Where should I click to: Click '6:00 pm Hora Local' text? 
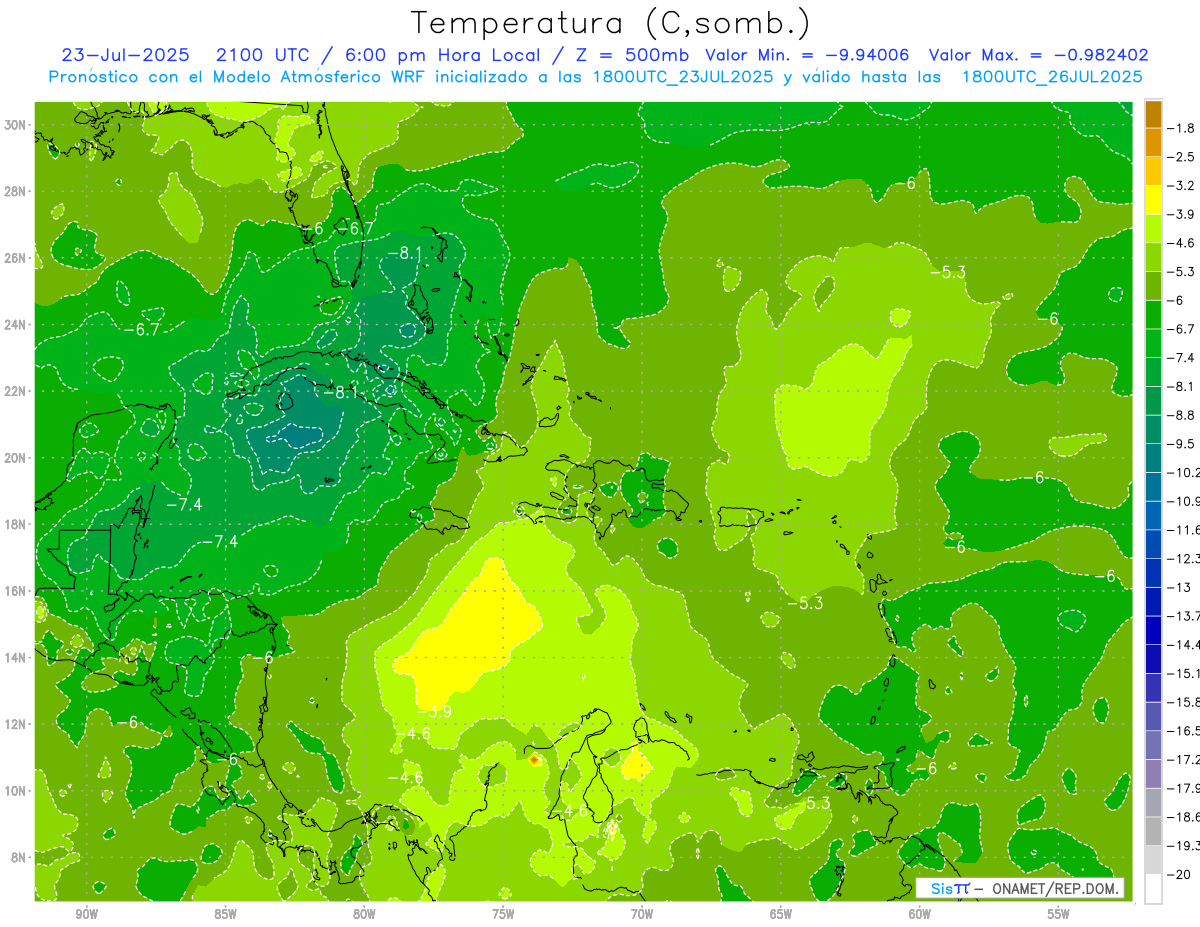443,55
